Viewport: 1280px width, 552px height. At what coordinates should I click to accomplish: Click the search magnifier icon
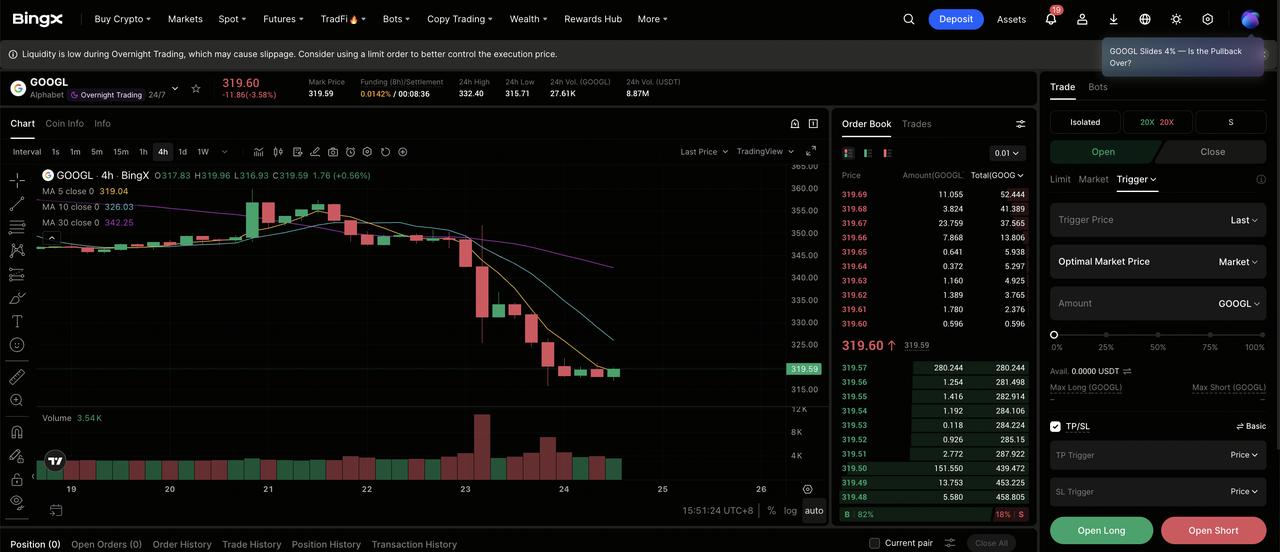[x=909, y=19]
